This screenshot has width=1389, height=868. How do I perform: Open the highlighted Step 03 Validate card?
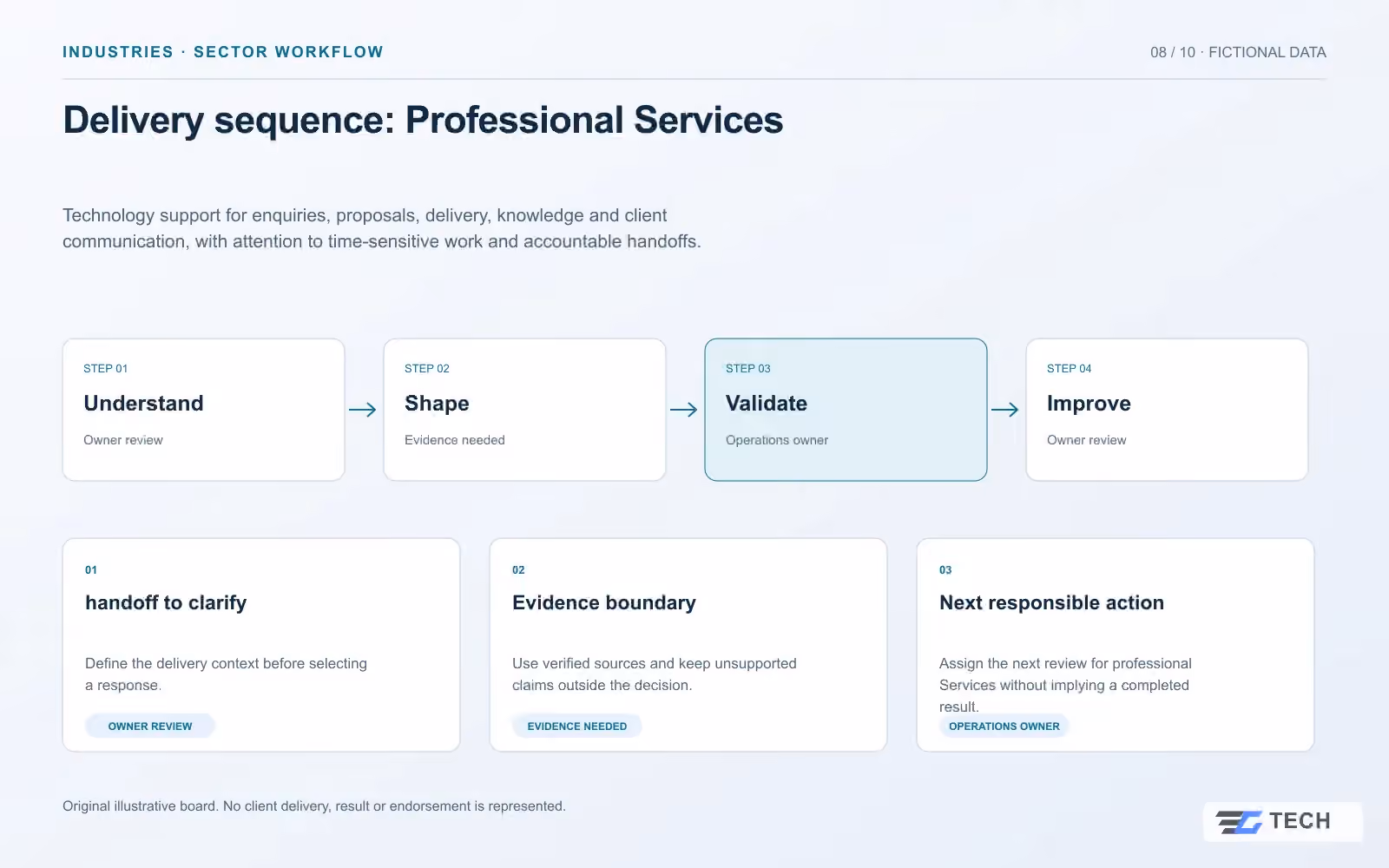(846, 410)
